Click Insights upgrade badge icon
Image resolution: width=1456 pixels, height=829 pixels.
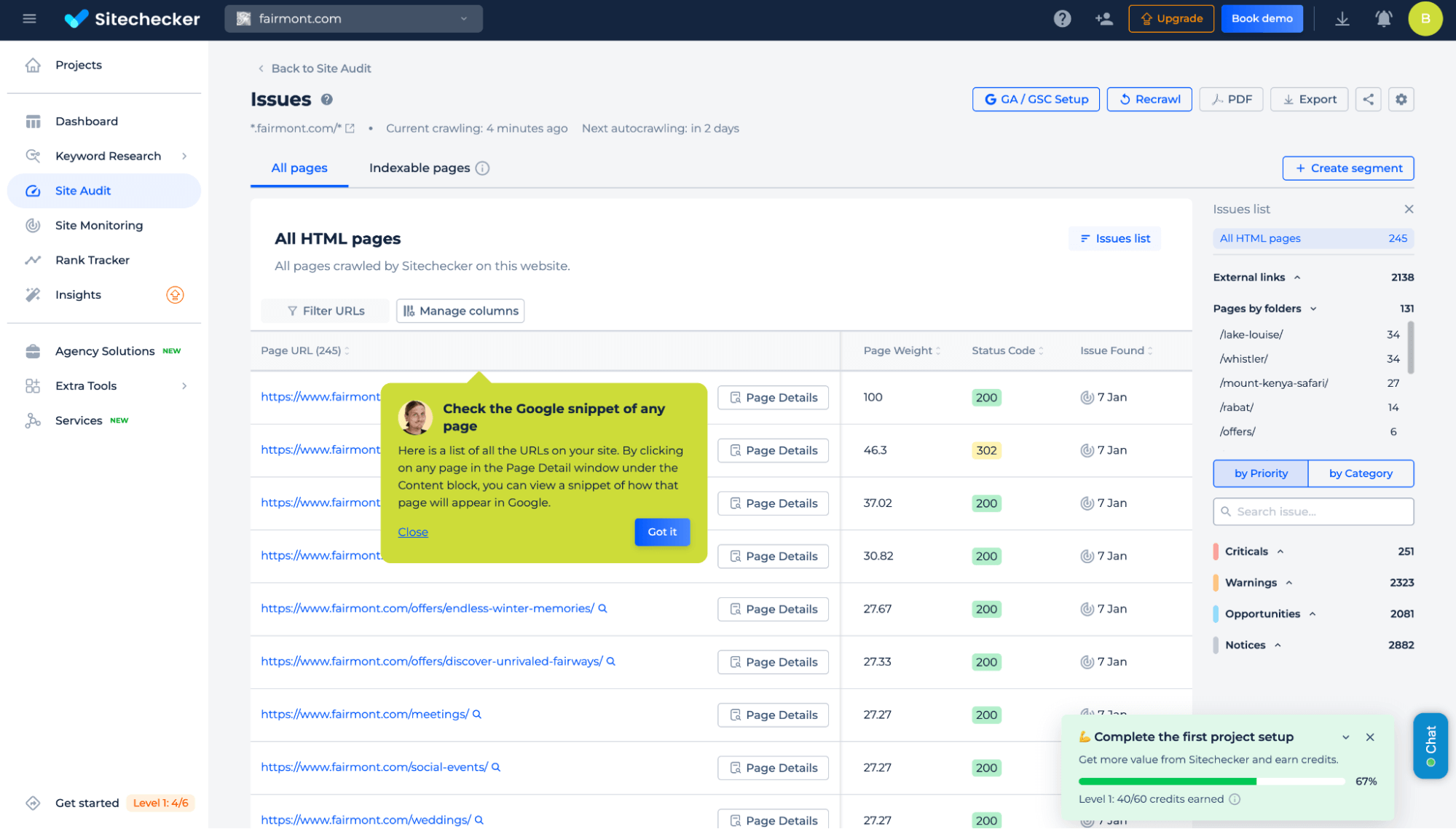point(175,295)
